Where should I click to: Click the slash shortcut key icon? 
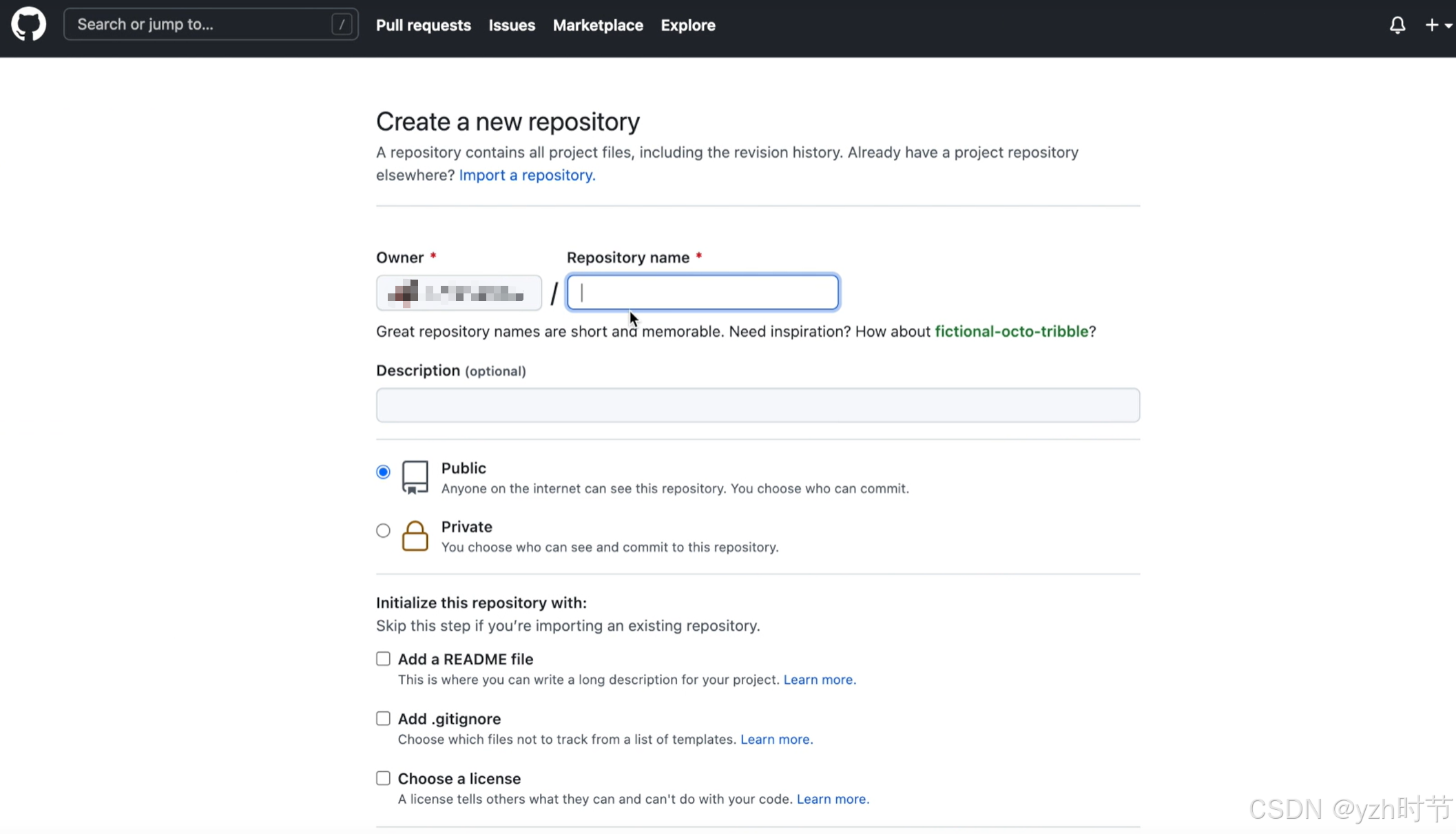pos(342,25)
